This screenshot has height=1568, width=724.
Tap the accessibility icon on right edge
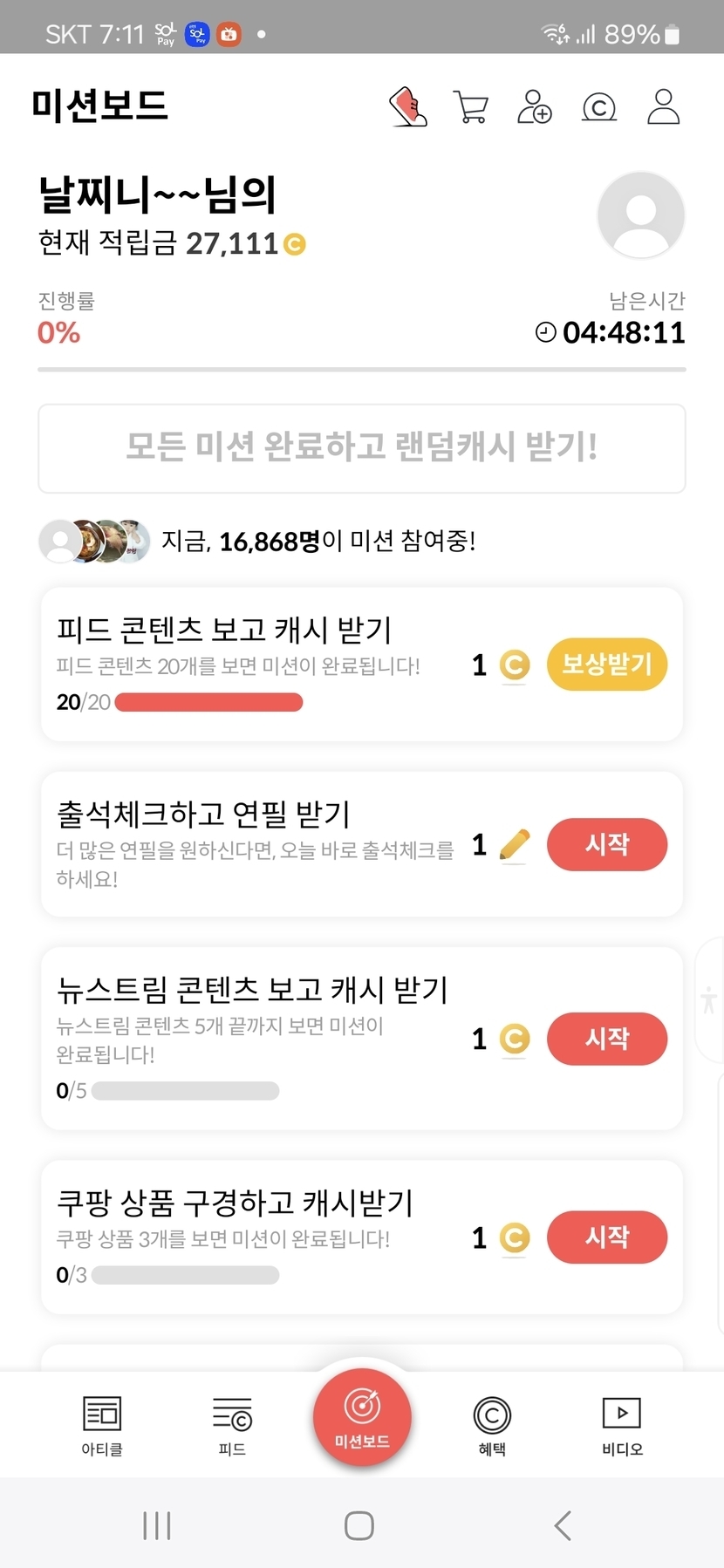[x=709, y=999]
